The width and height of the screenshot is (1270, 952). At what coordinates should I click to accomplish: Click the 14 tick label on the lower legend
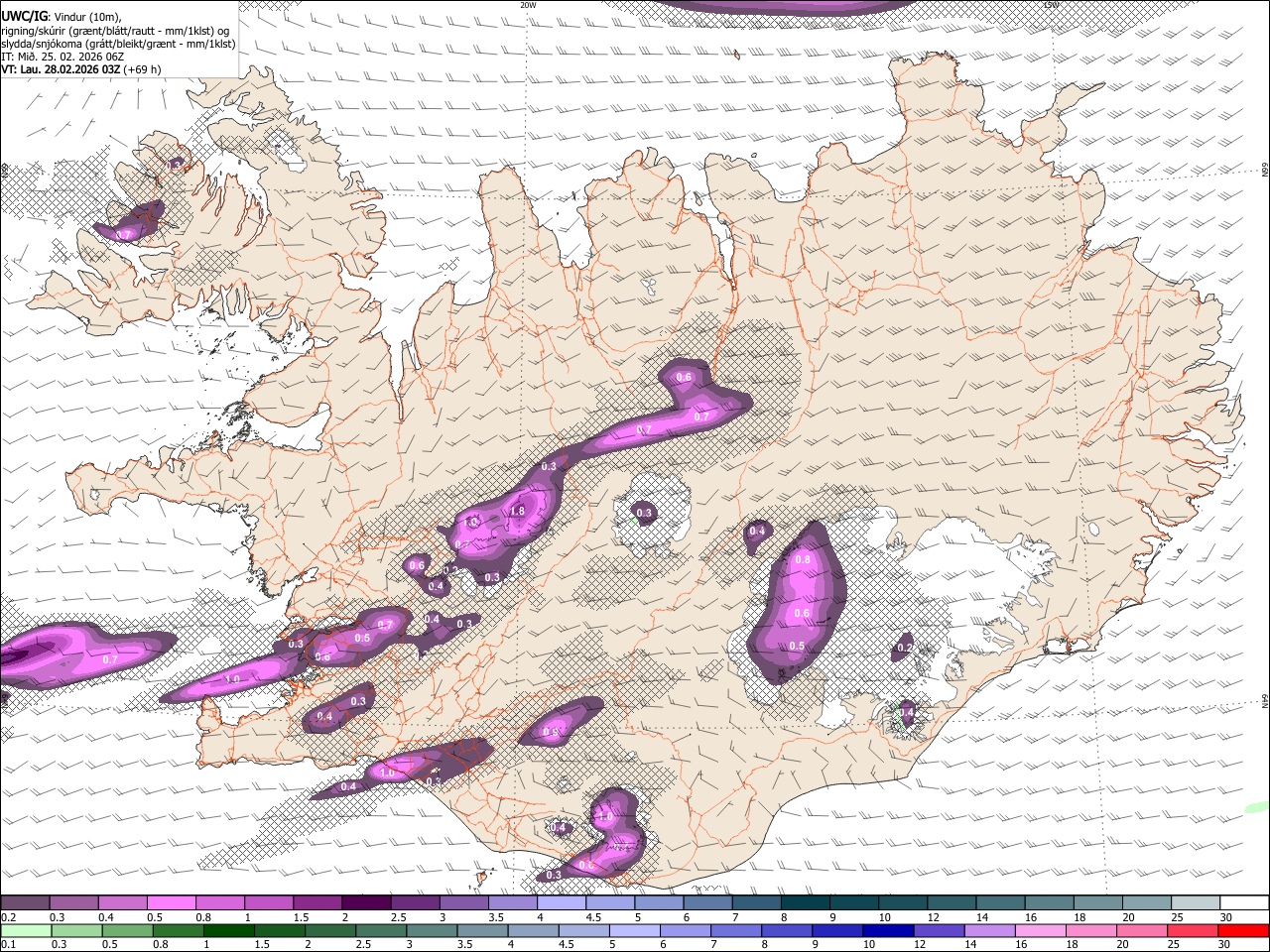point(970,944)
